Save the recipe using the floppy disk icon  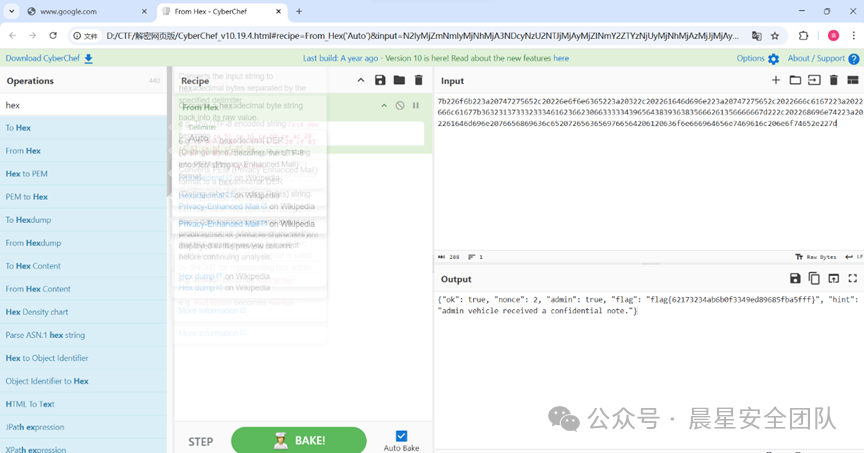coord(380,80)
